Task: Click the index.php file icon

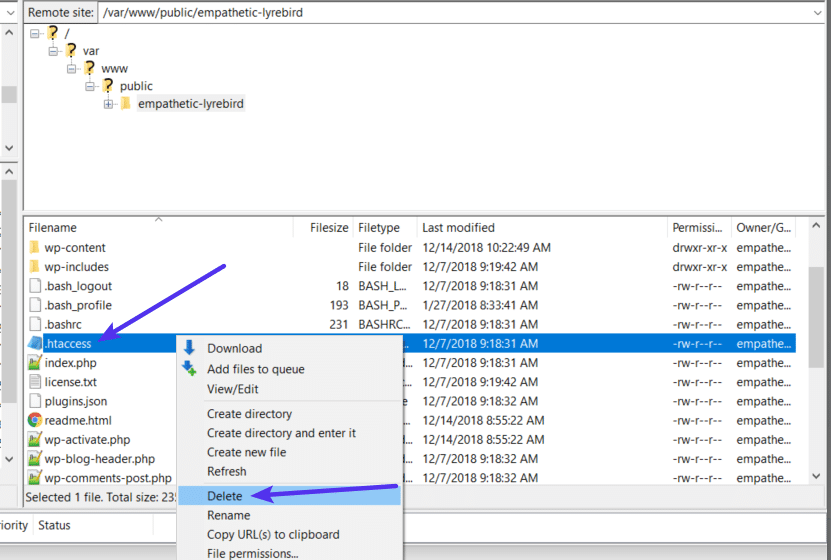Action: (35, 363)
